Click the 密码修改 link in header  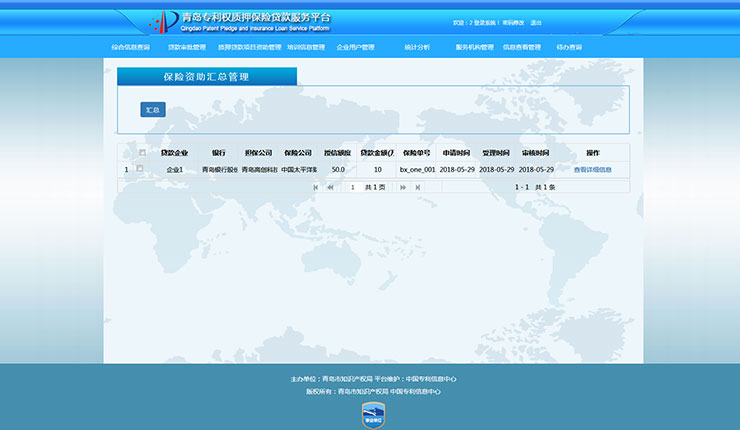pos(513,22)
